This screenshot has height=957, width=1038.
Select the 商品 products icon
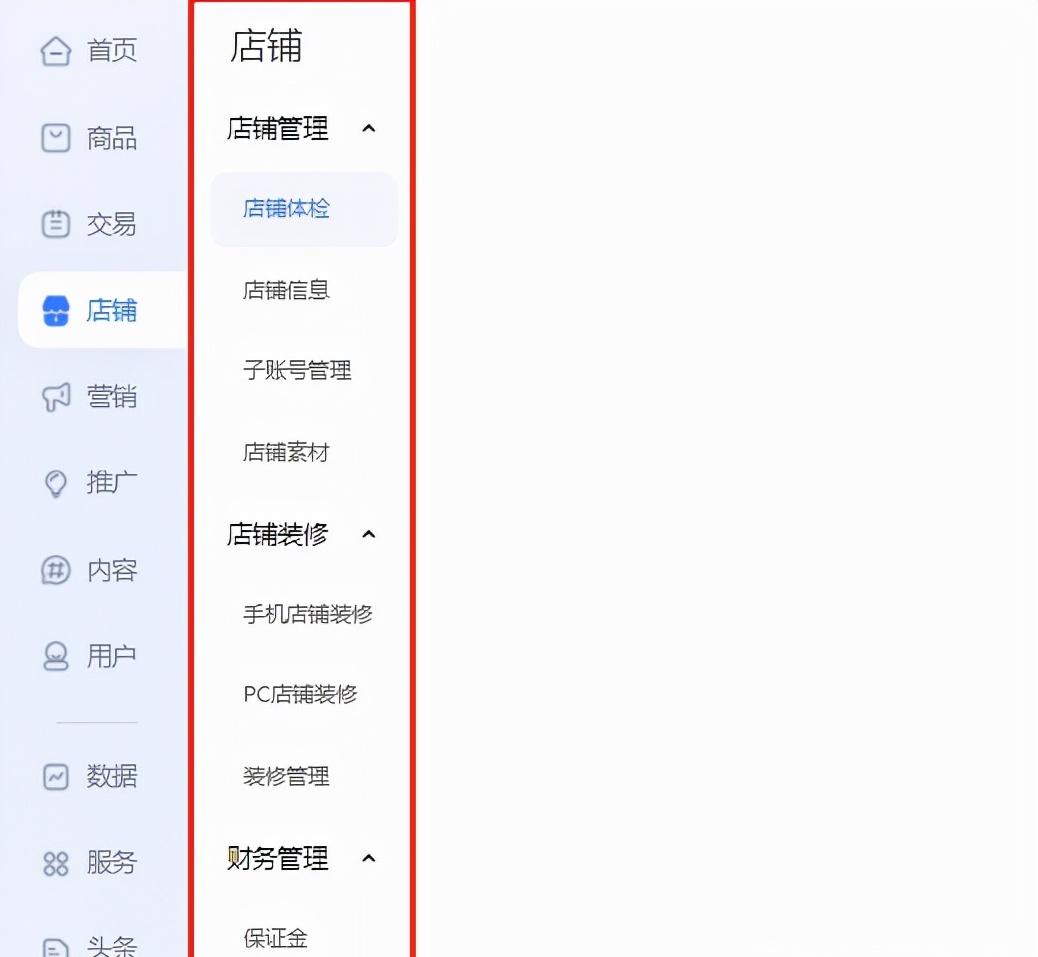[57, 137]
